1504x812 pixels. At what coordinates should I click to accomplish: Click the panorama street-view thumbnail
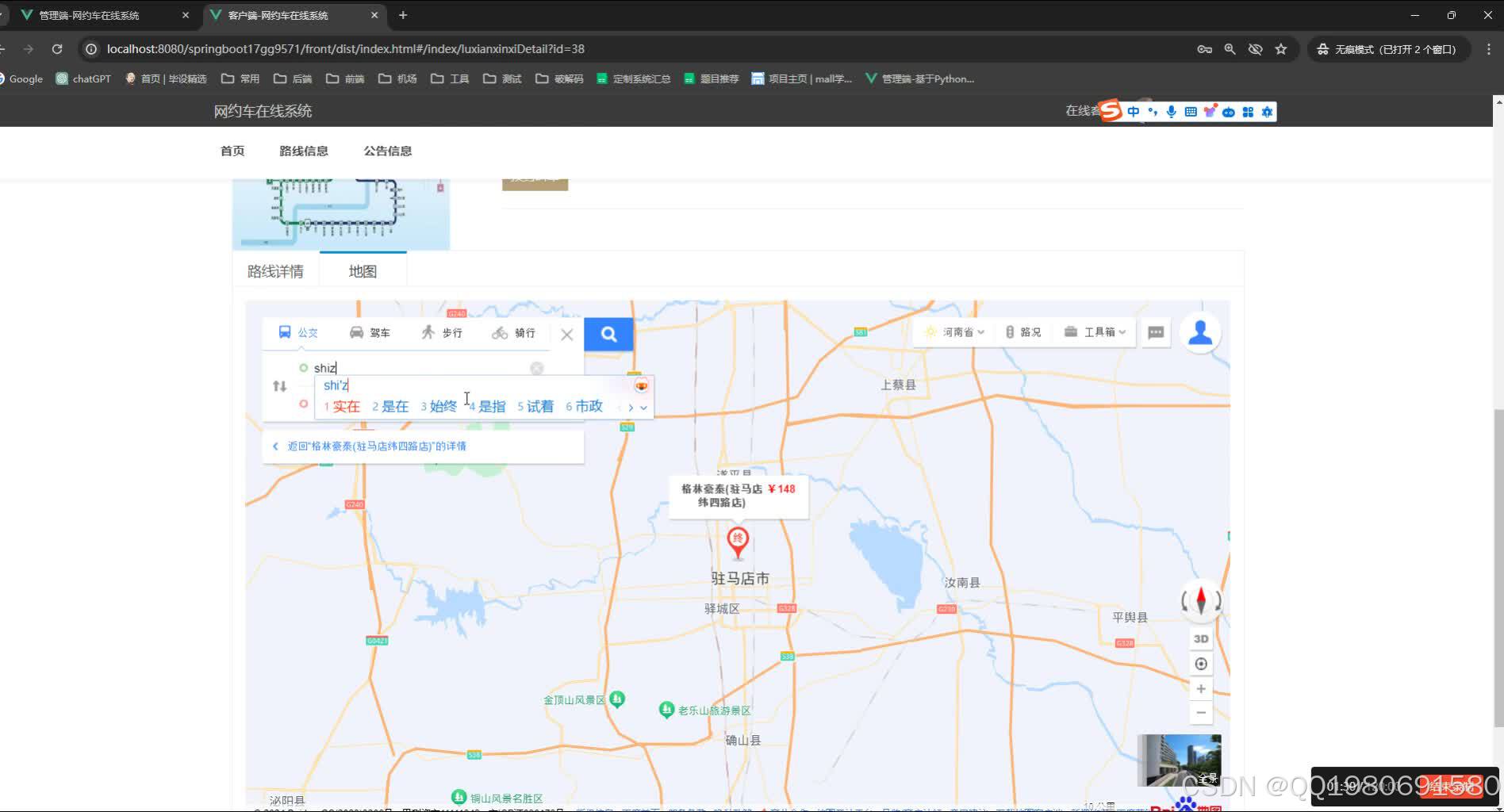1180,759
